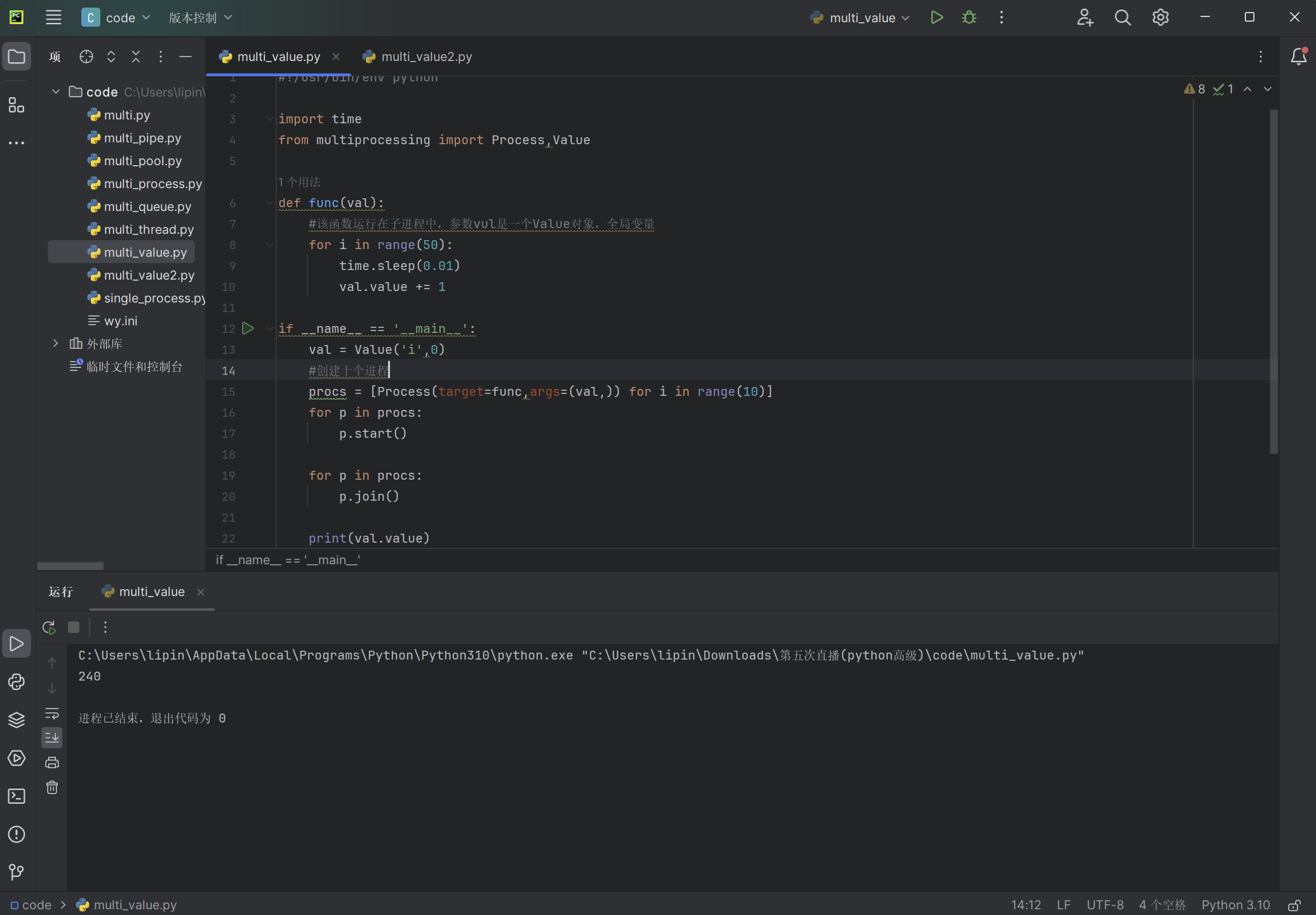Viewport: 1316px width, 915px height.
Task: Run main block from line 12 gutter arrow
Action: 248,329
